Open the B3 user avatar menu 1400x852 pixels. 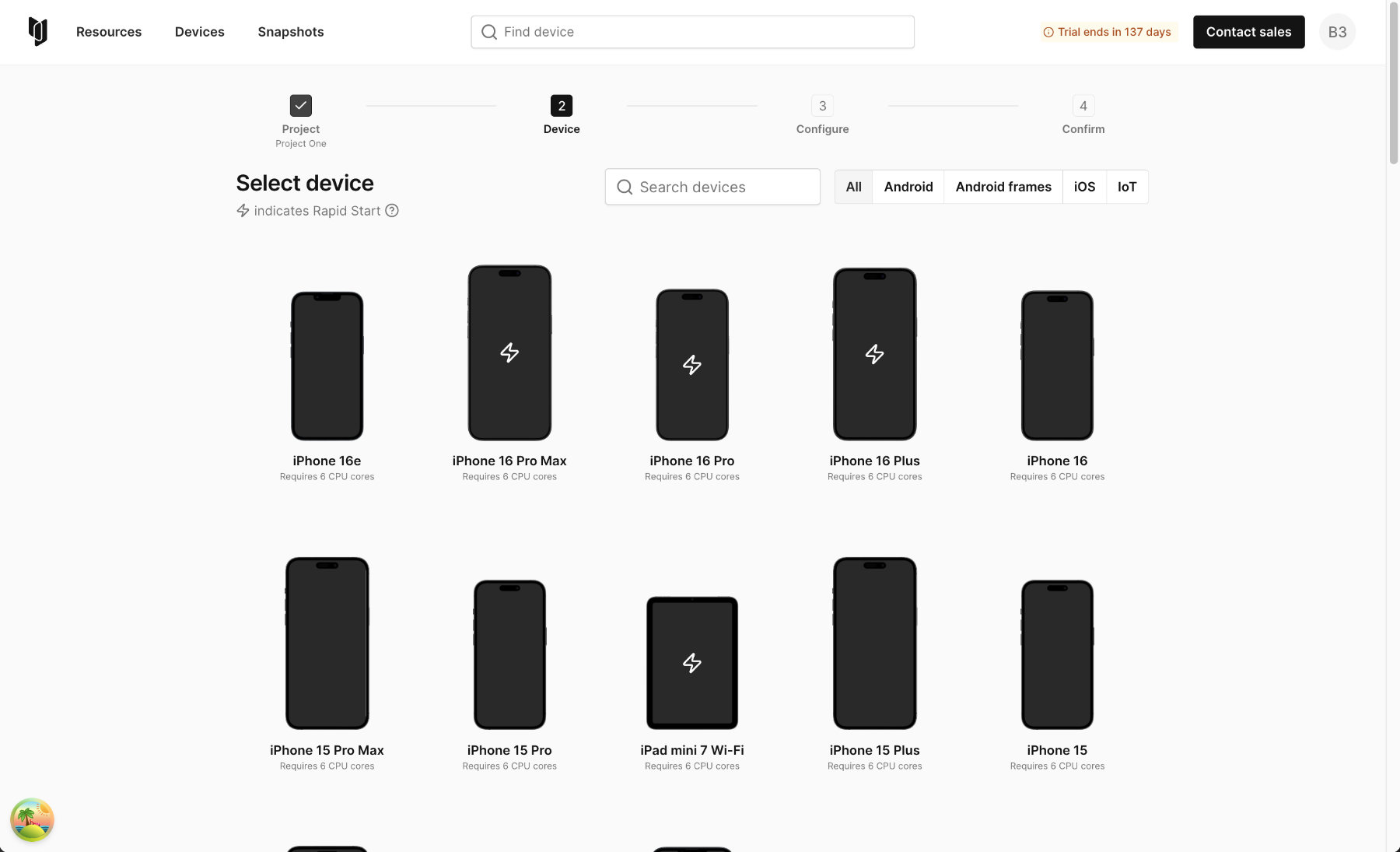pyautogui.click(x=1337, y=32)
